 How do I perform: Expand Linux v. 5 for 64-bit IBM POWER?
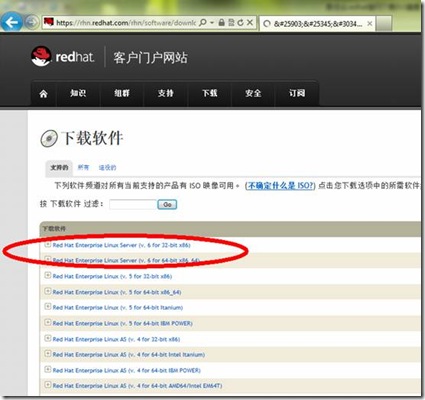(x=48, y=323)
